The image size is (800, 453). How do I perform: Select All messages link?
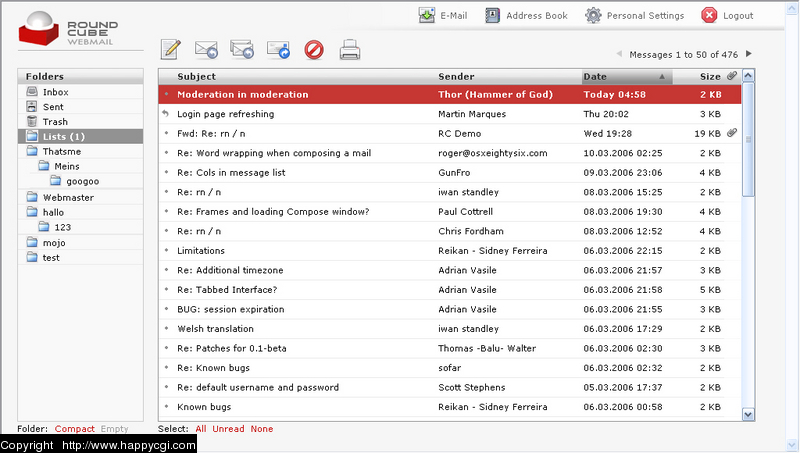(201, 429)
